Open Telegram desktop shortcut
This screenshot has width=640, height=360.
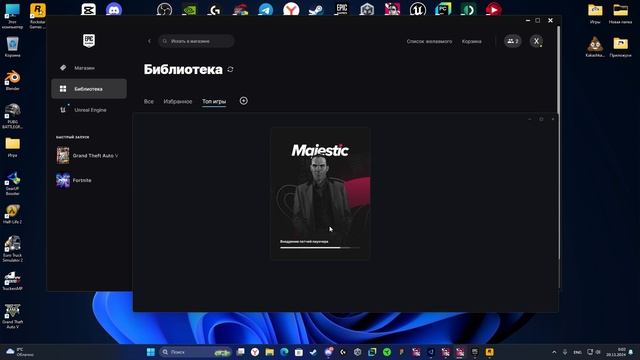(x=266, y=9)
